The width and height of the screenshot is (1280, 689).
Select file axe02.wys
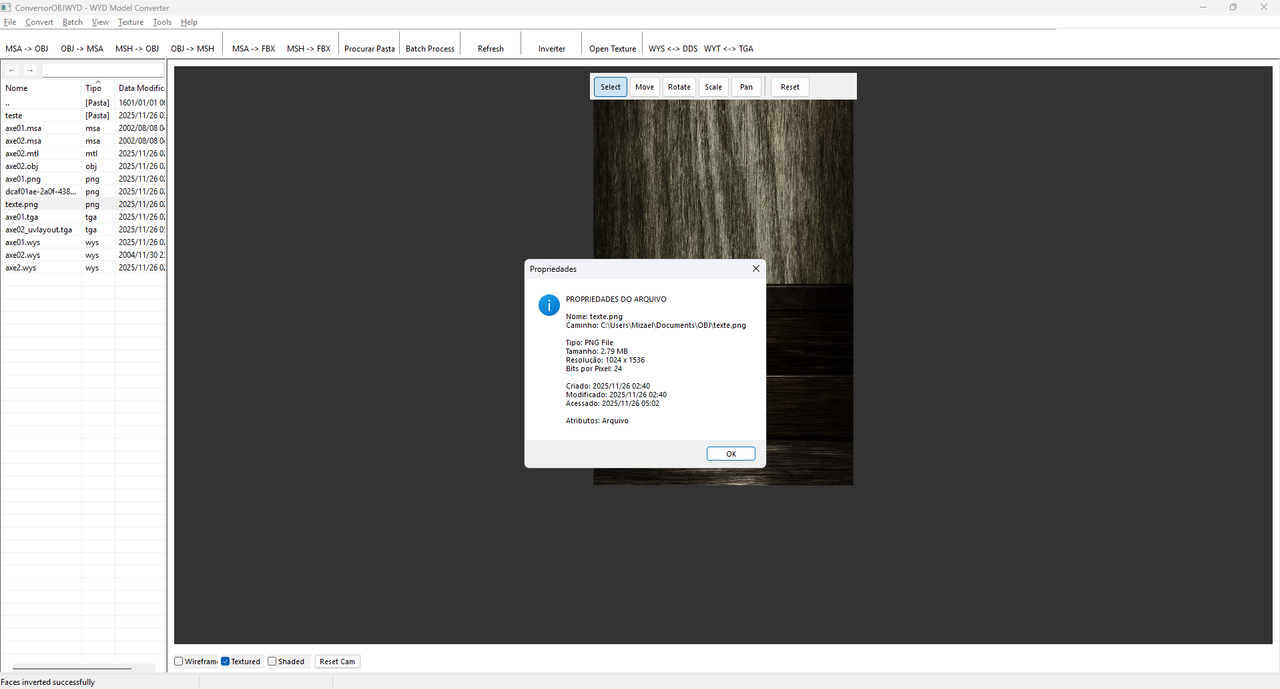point(83,255)
